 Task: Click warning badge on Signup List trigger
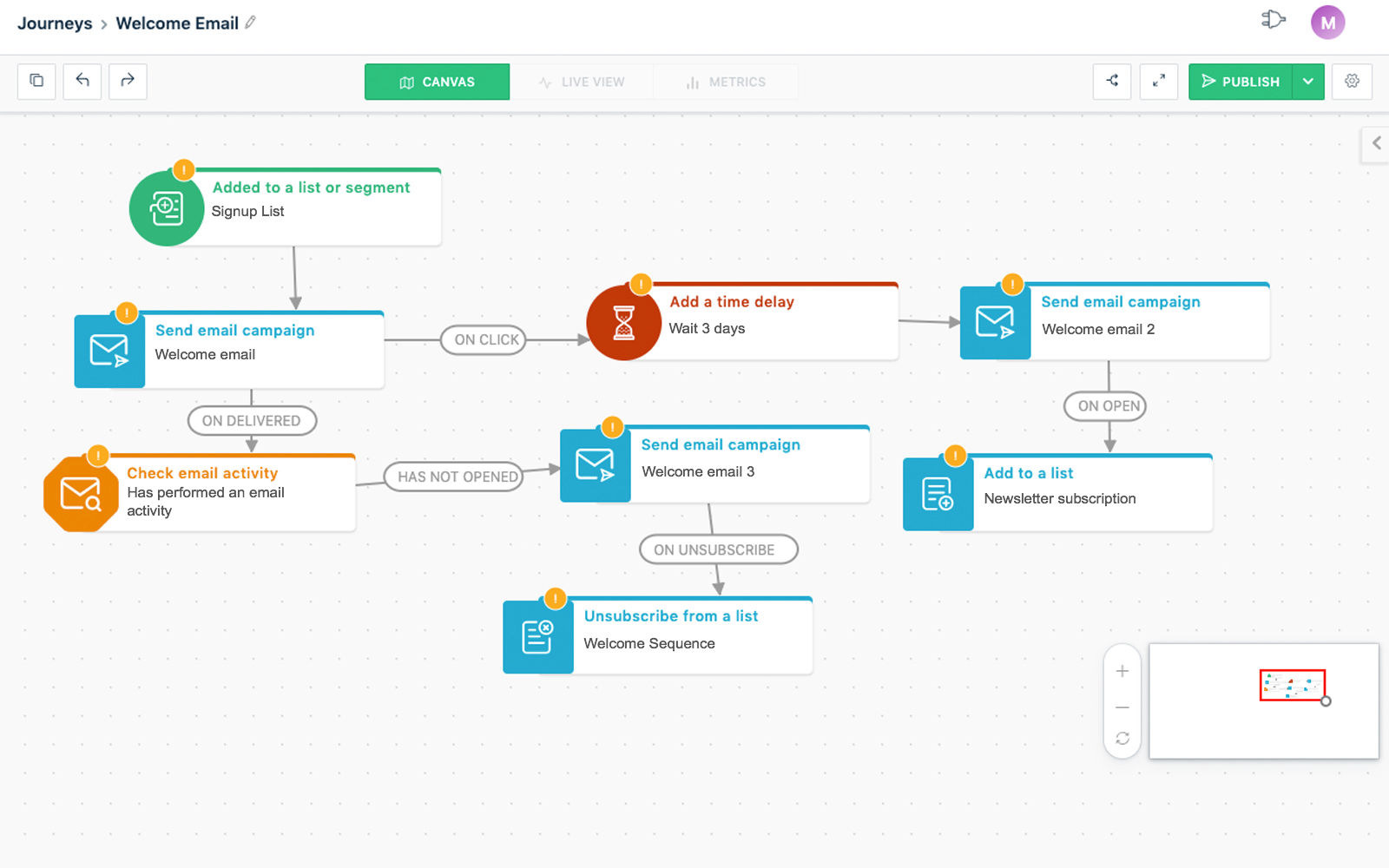pyautogui.click(x=183, y=170)
